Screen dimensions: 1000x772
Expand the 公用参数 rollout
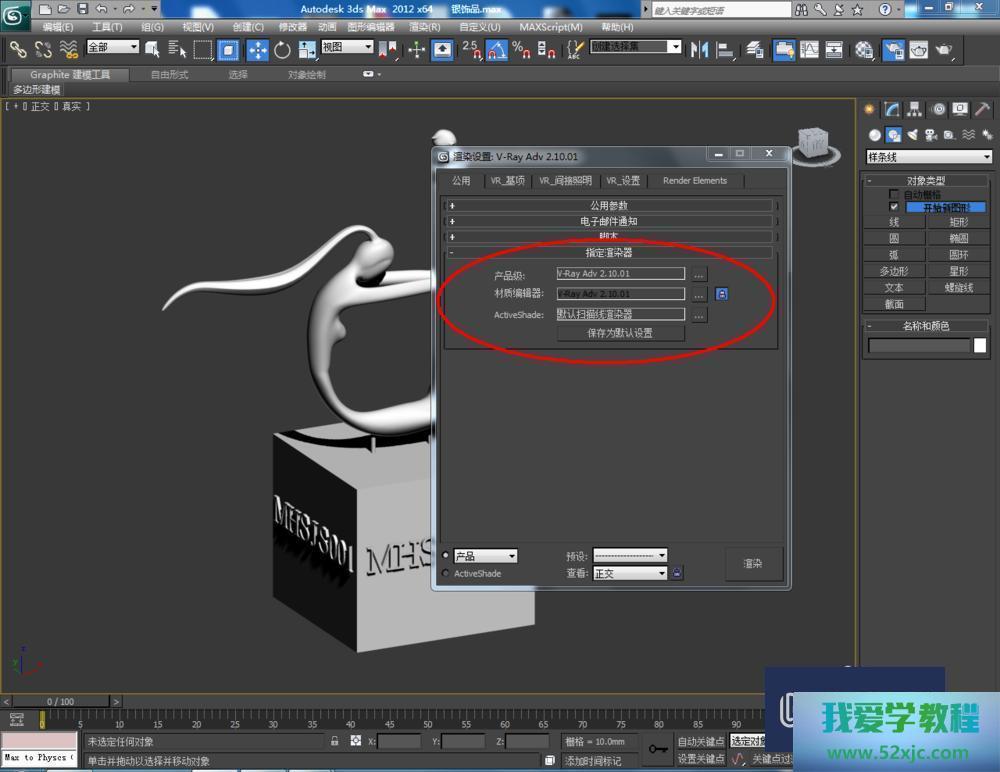610,205
